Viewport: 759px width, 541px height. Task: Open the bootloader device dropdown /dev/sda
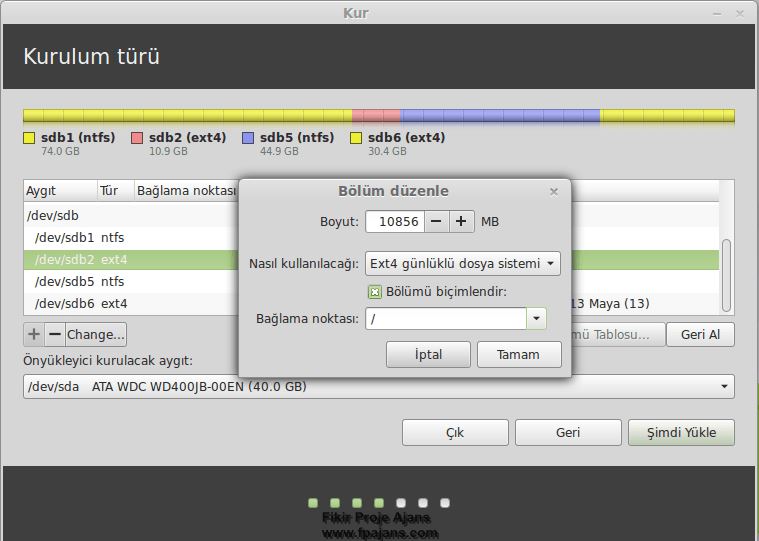tap(379, 387)
